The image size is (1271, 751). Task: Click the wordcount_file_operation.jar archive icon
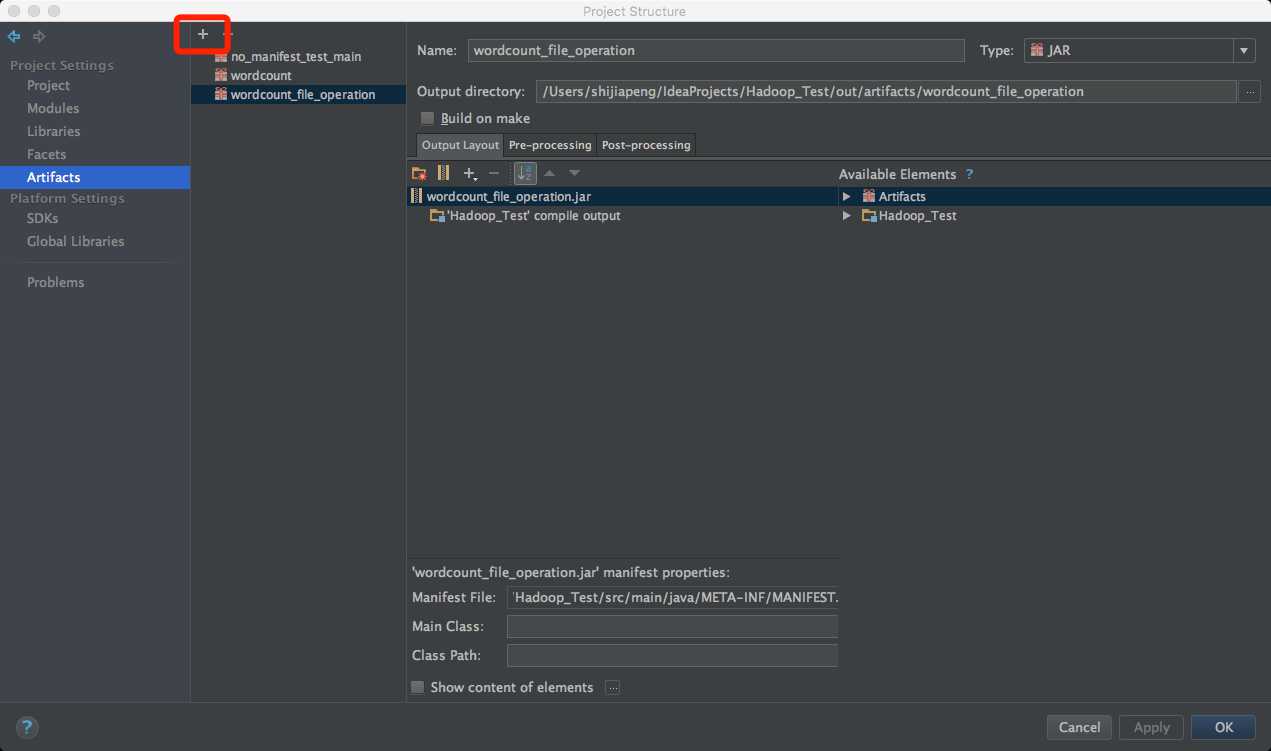coord(417,196)
